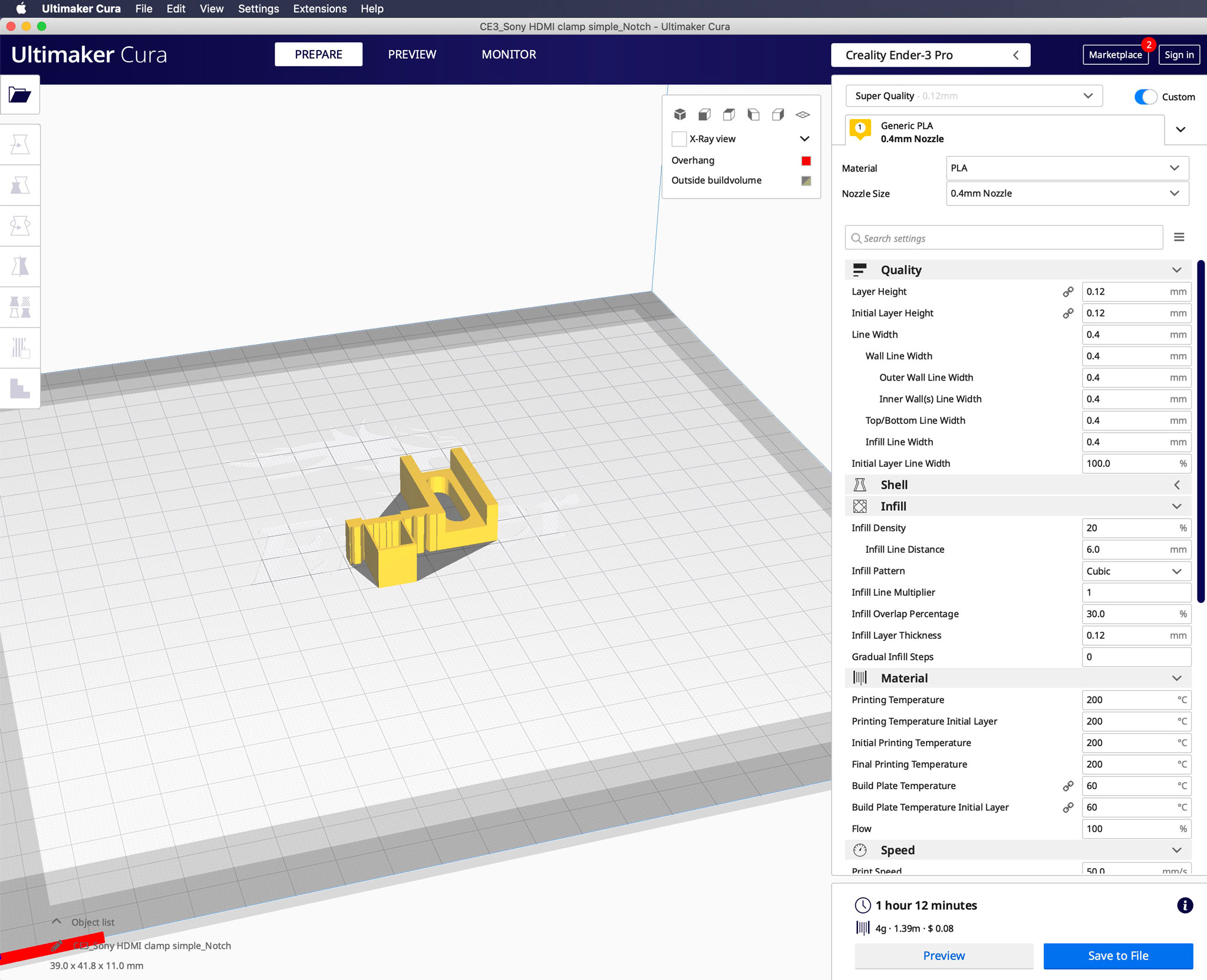Open the Super Quality profile dropdown
Viewport: 1207px width, 980px height.
pyautogui.click(x=974, y=96)
